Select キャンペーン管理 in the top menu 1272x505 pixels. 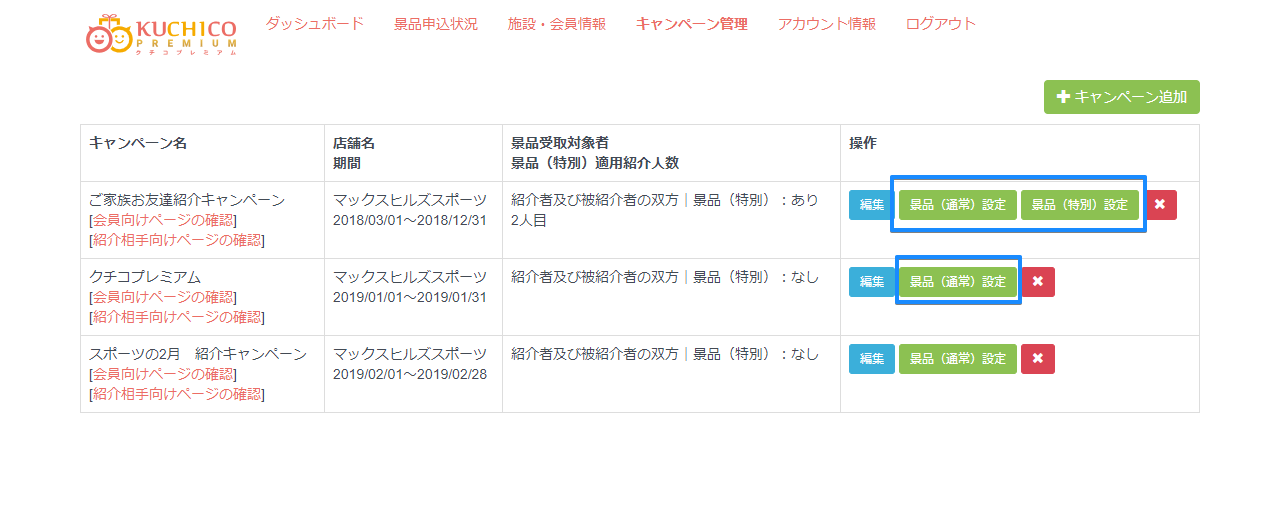[691, 24]
